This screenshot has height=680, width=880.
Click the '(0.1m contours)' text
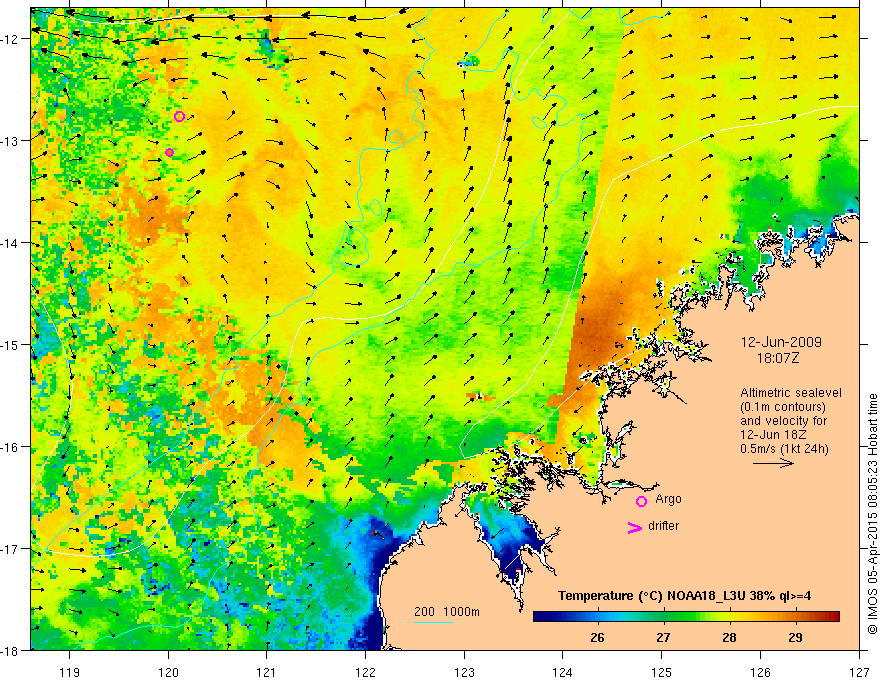click(x=783, y=407)
